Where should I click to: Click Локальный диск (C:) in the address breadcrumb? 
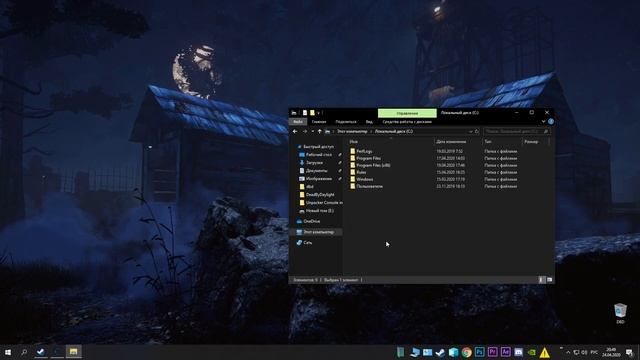(394, 131)
